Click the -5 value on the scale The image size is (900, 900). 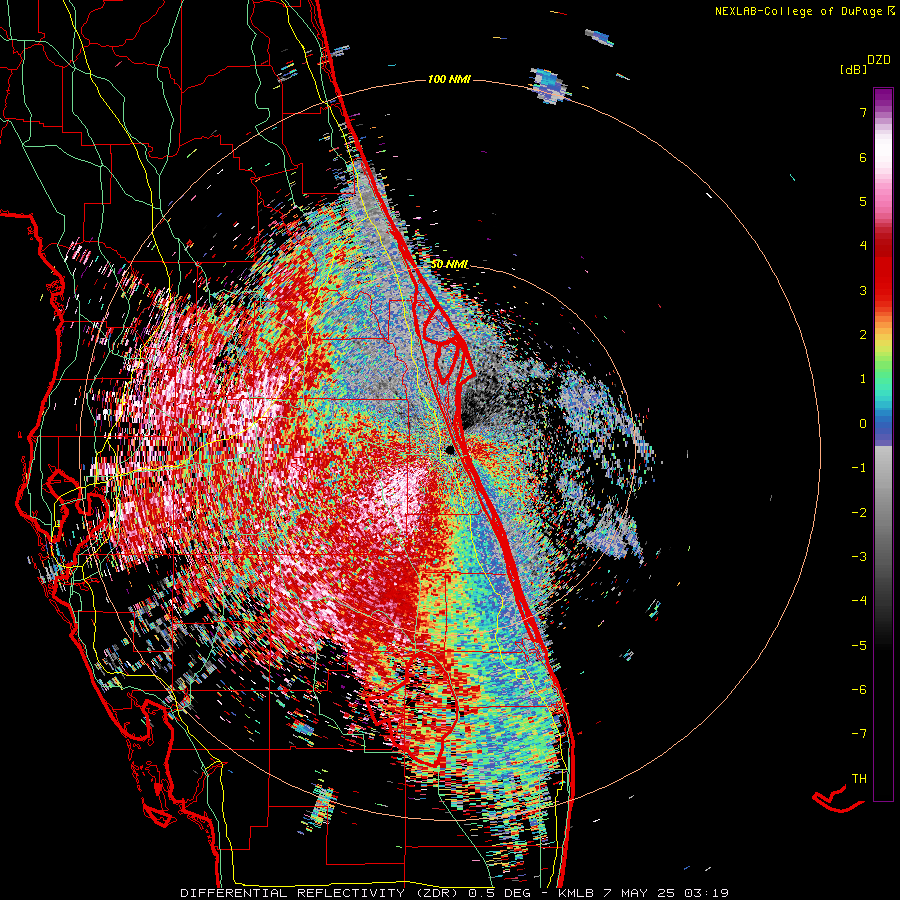coord(859,645)
